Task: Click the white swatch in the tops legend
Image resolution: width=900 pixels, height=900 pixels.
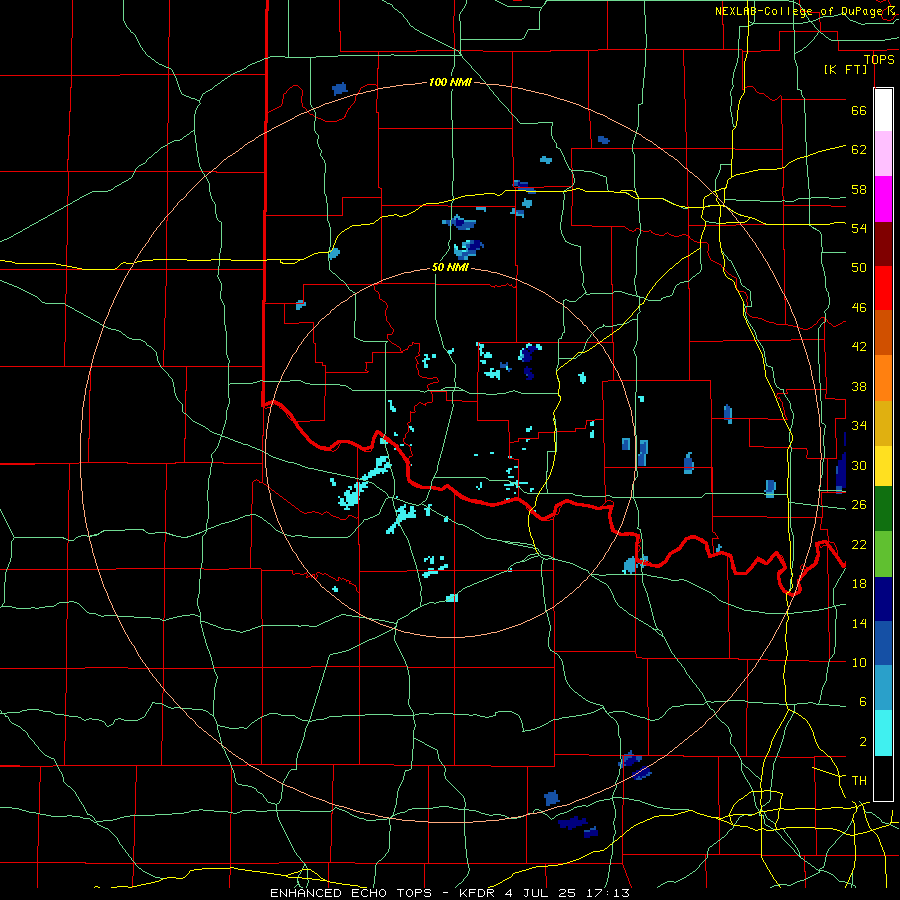Action: [x=883, y=110]
